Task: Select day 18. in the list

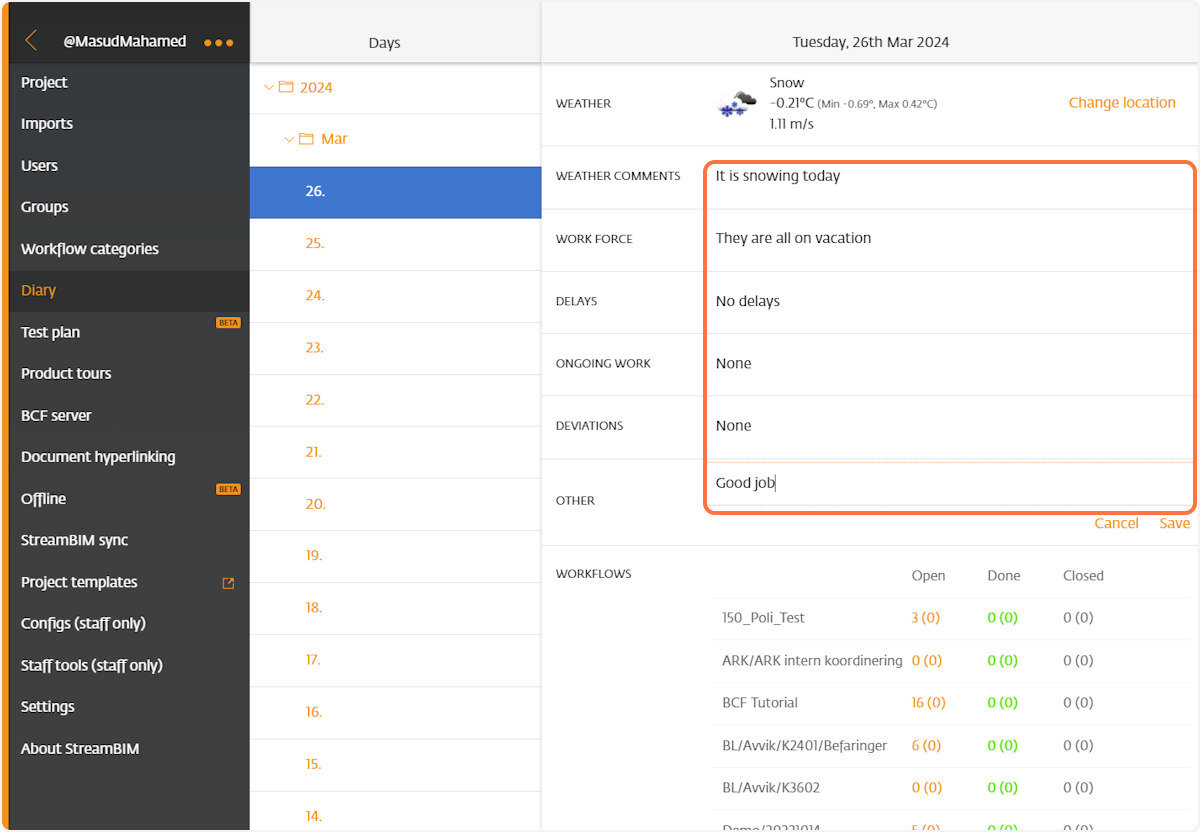Action: (396, 608)
